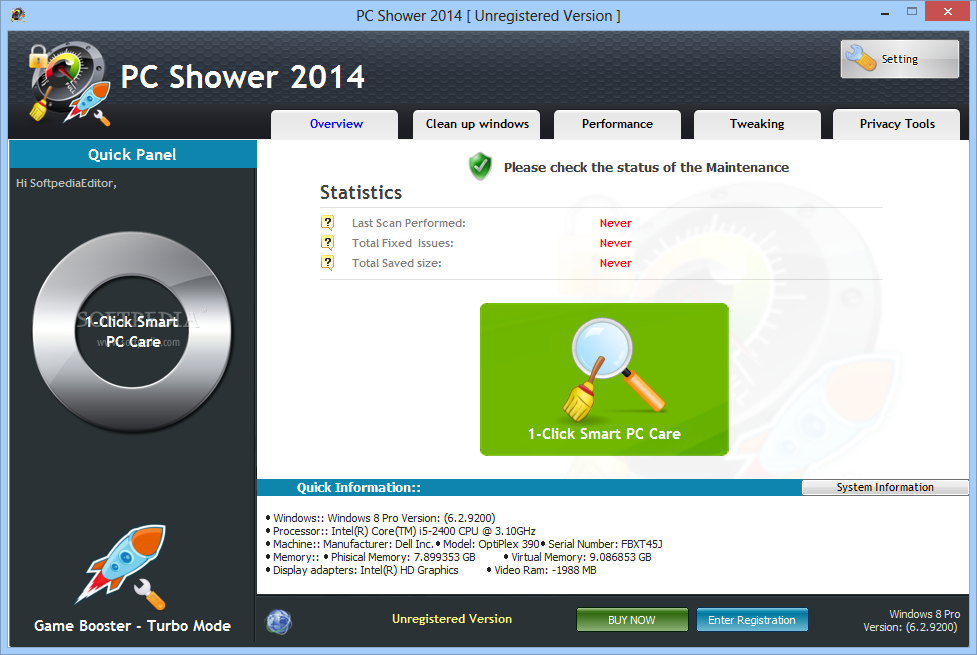Viewport: 977px width, 655px height.
Task: Click the Never value for Total Saved size
Action: tap(616, 263)
